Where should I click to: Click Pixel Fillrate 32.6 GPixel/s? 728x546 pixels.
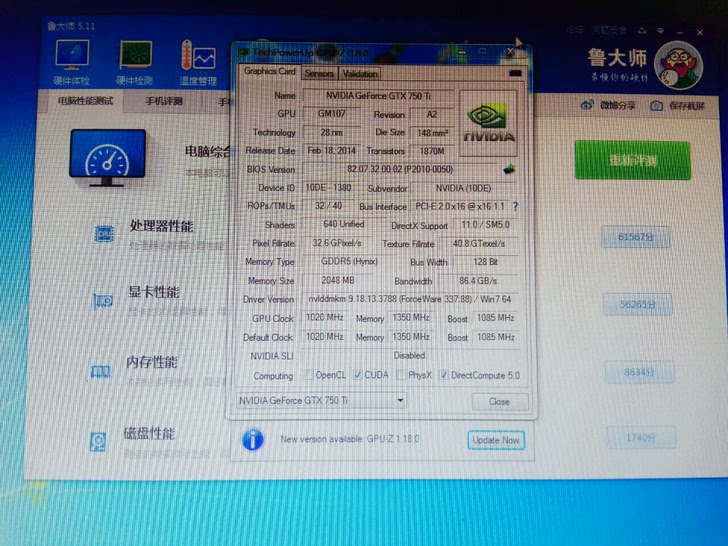point(337,243)
